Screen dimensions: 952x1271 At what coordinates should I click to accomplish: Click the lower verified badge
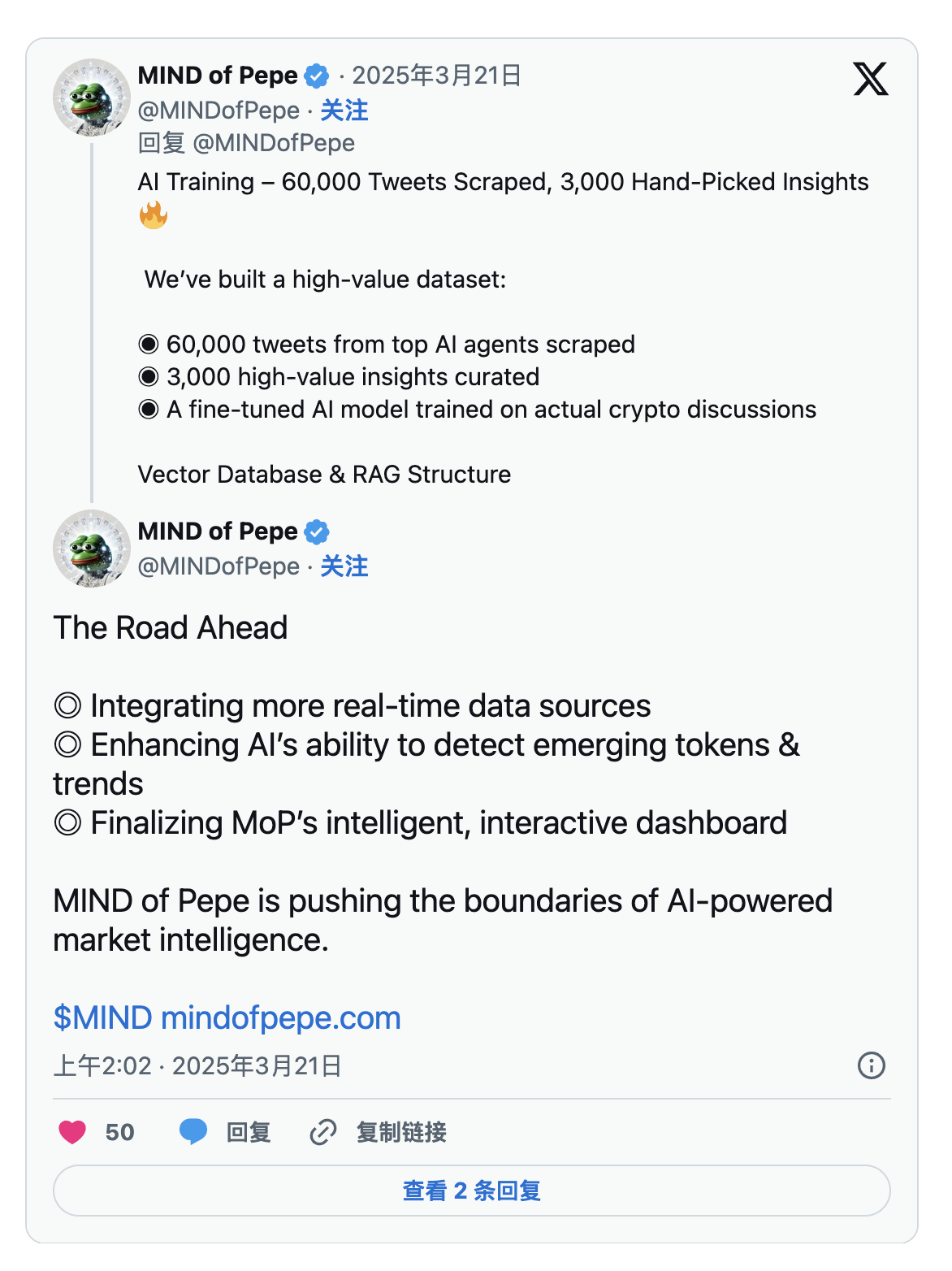(317, 532)
